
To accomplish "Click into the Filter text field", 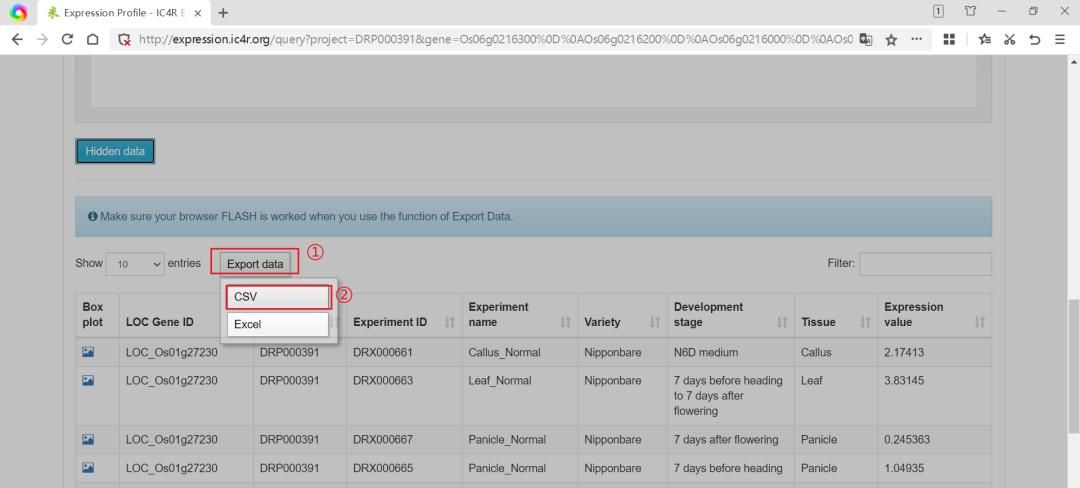I will [925, 264].
